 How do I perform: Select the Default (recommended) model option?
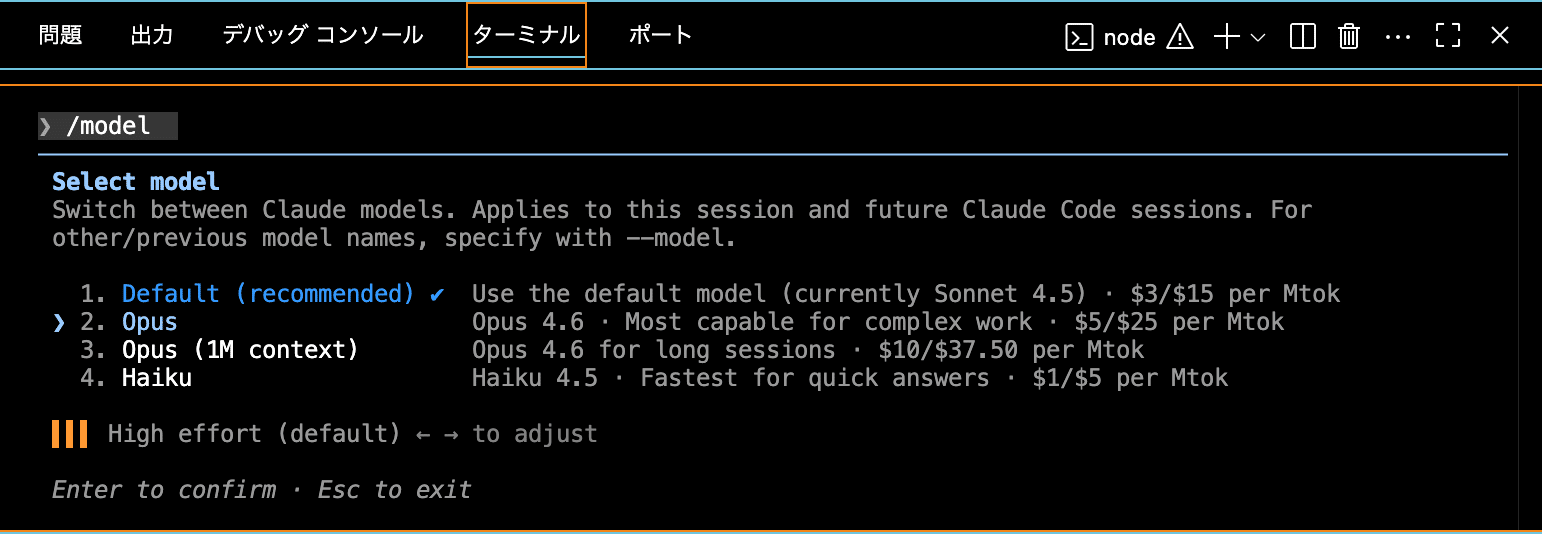coord(267,294)
